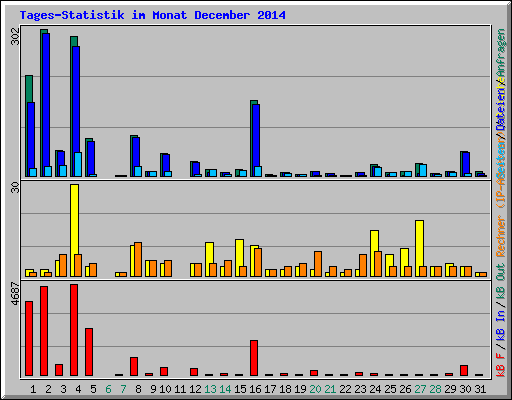Click day label 29 on x-axis
Screen dimensions: 512x400
[450, 389]
